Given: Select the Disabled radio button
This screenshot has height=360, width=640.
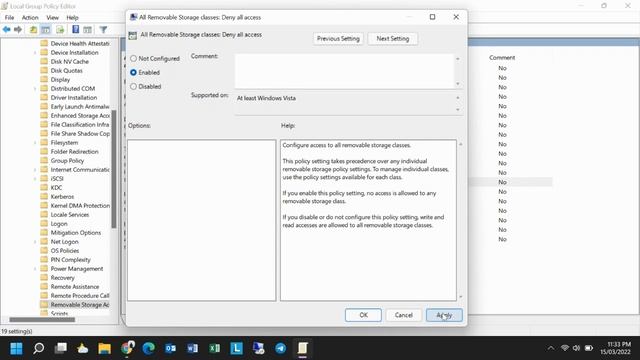Looking at the screenshot, I should (133, 87).
